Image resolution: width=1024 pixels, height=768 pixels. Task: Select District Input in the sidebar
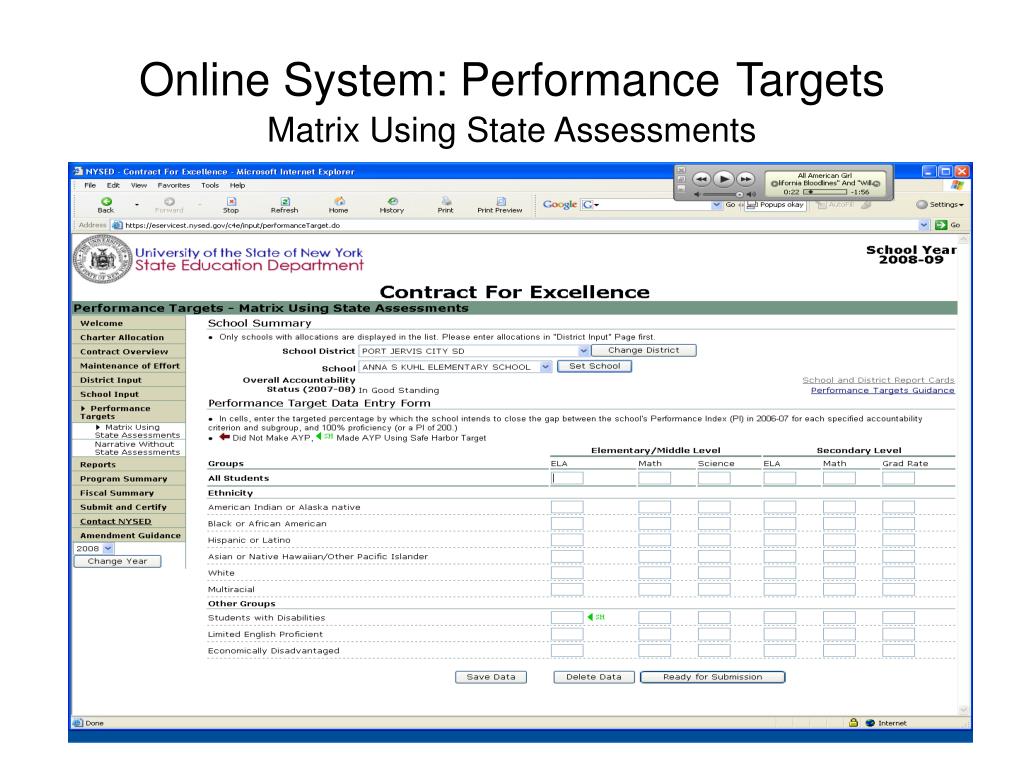click(x=129, y=380)
